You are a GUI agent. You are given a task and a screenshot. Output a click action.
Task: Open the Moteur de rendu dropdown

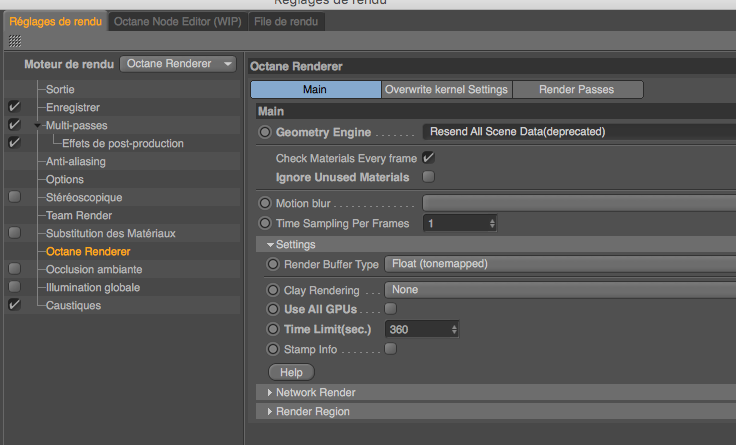[177, 64]
